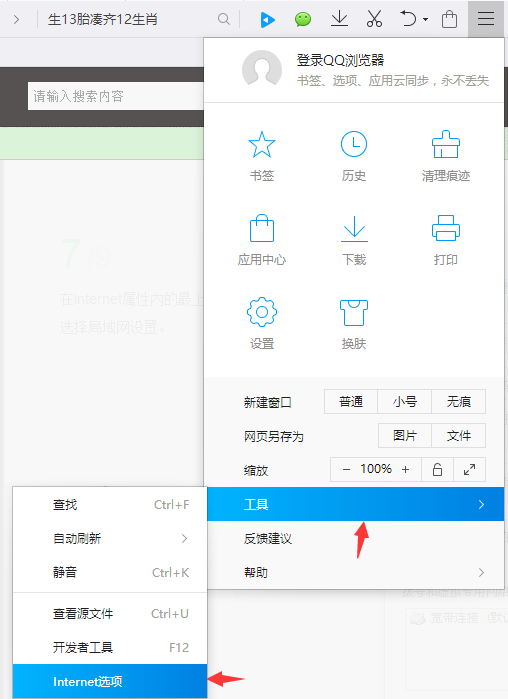Screen dimensions: 508x699
Task: Select the Internet选项 menu entry
Action: pos(110,681)
